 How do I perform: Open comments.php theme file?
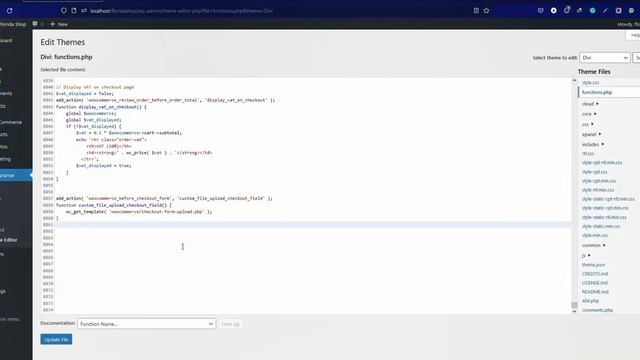598,310
